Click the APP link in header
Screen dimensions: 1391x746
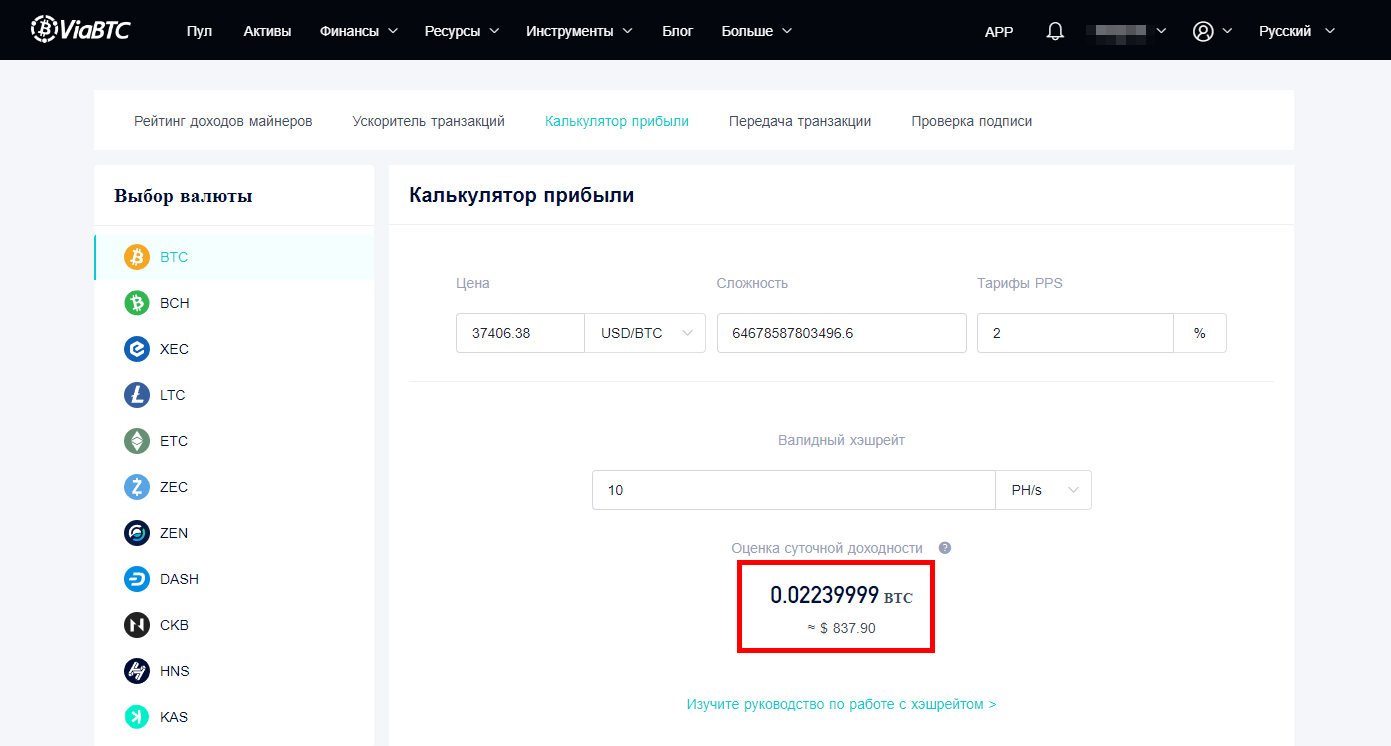(x=998, y=31)
